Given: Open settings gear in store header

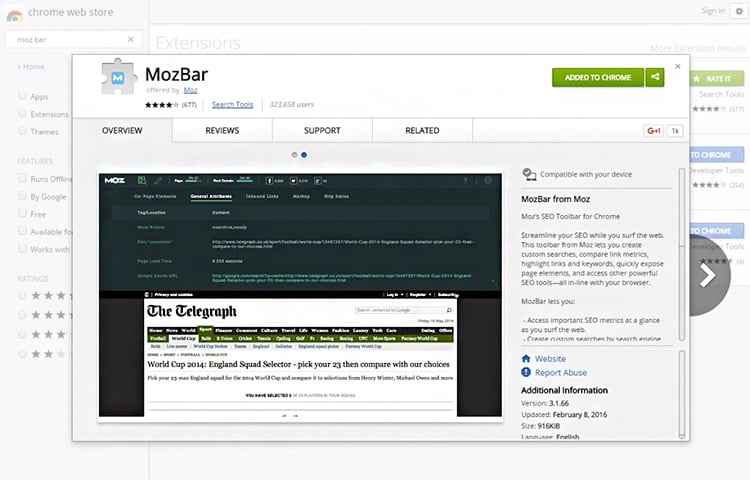Looking at the screenshot, I should click(x=739, y=11).
